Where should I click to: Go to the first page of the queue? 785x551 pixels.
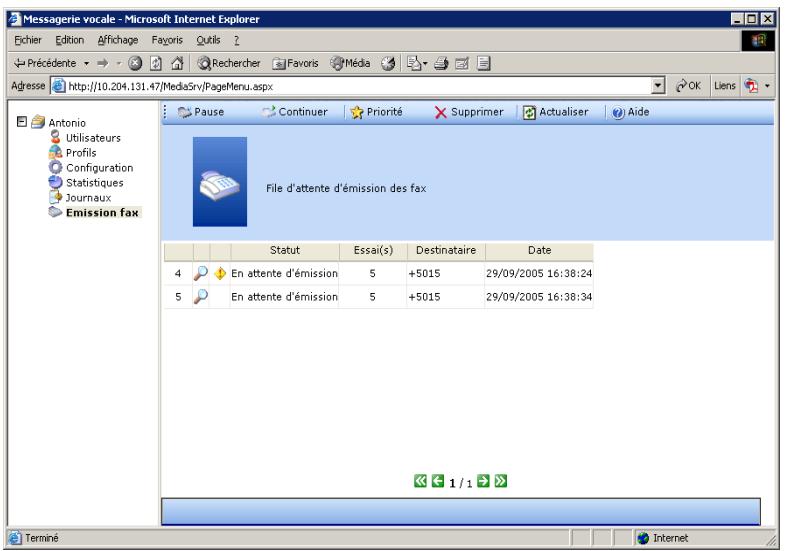(x=421, y=481)
